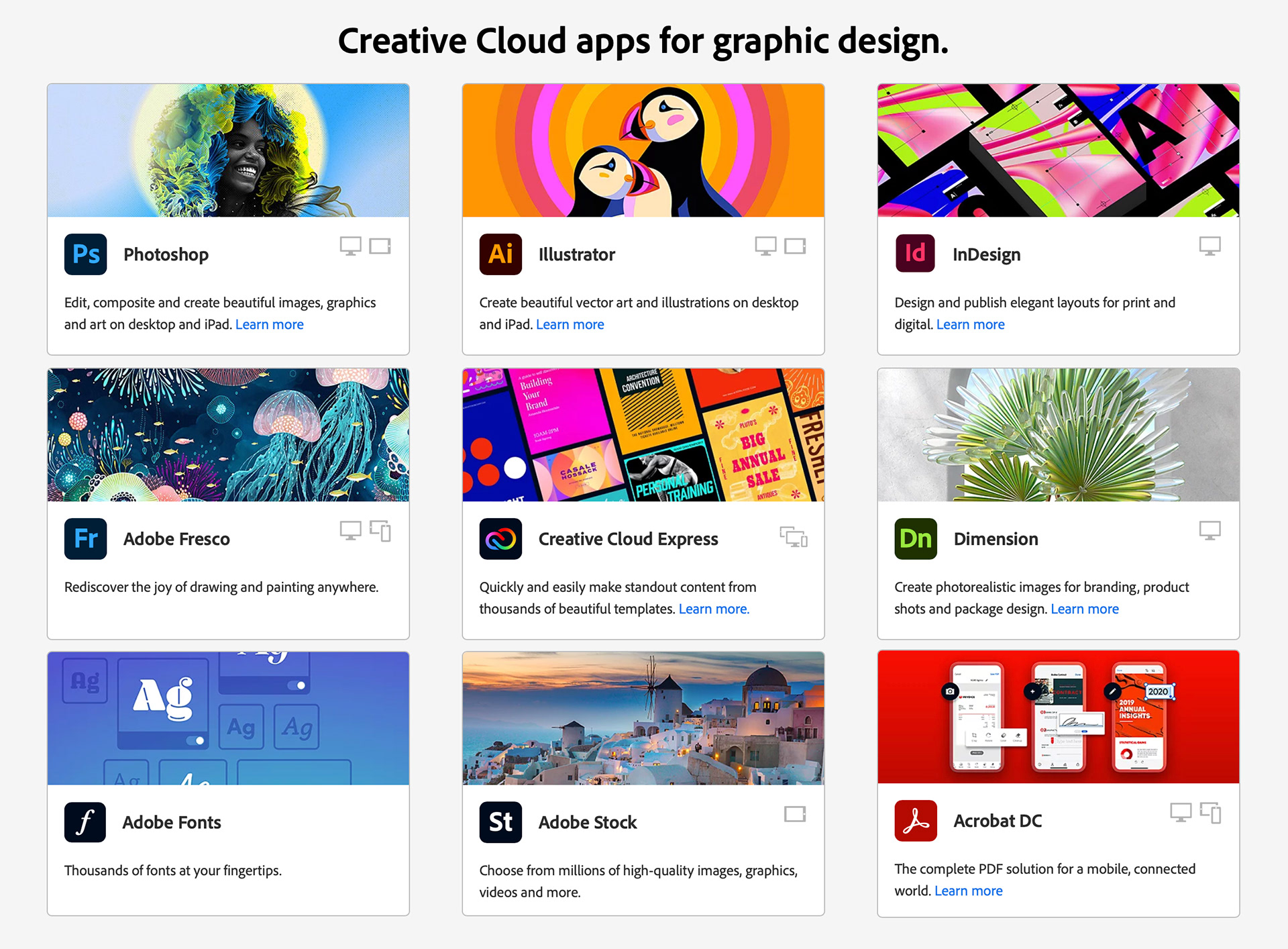Click 'Choose from millions of high-quality images' description

click(639, 882)
